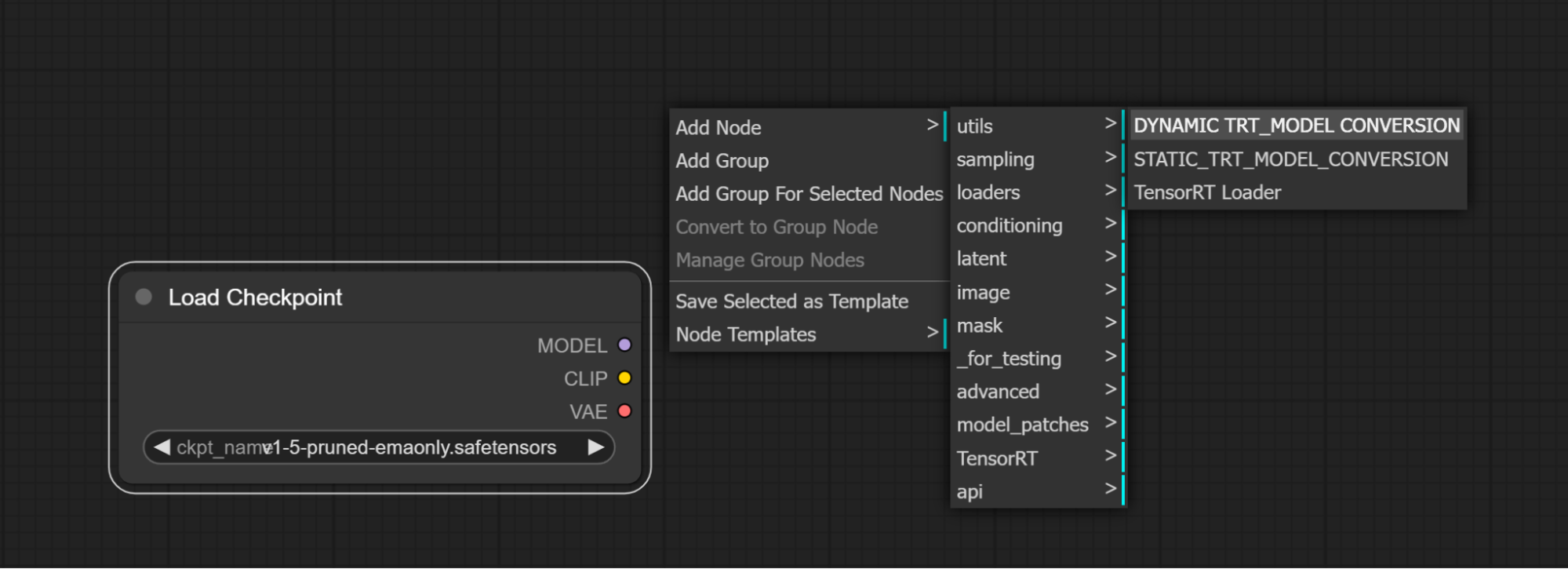Image resolution: width=1568 pixels, height=569 pixels.
Task: Click the purple MODEL output socket
Action: 624,345
